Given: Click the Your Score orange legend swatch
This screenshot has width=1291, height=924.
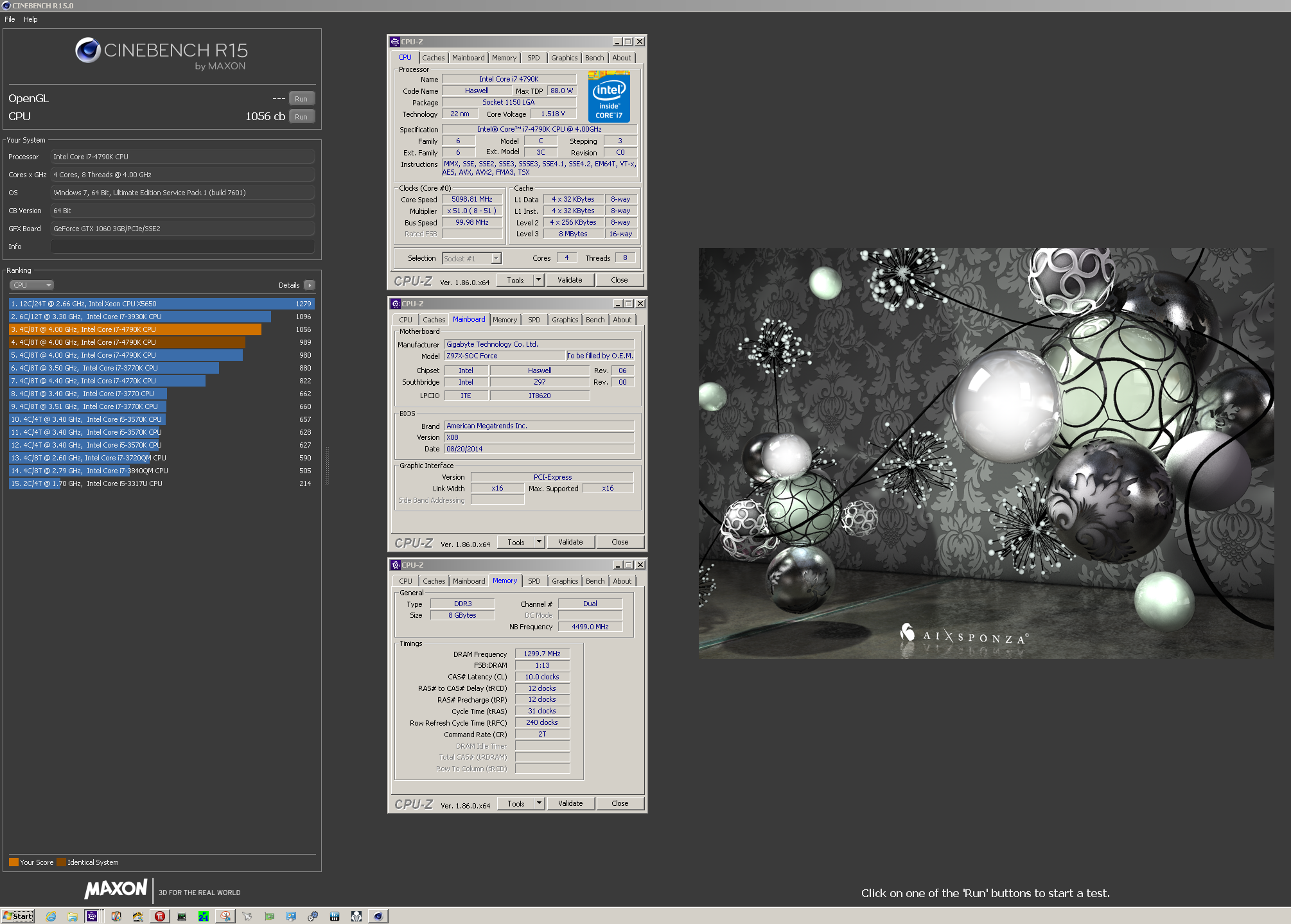Looking at the screenshot, I should (x=13, y=862).
